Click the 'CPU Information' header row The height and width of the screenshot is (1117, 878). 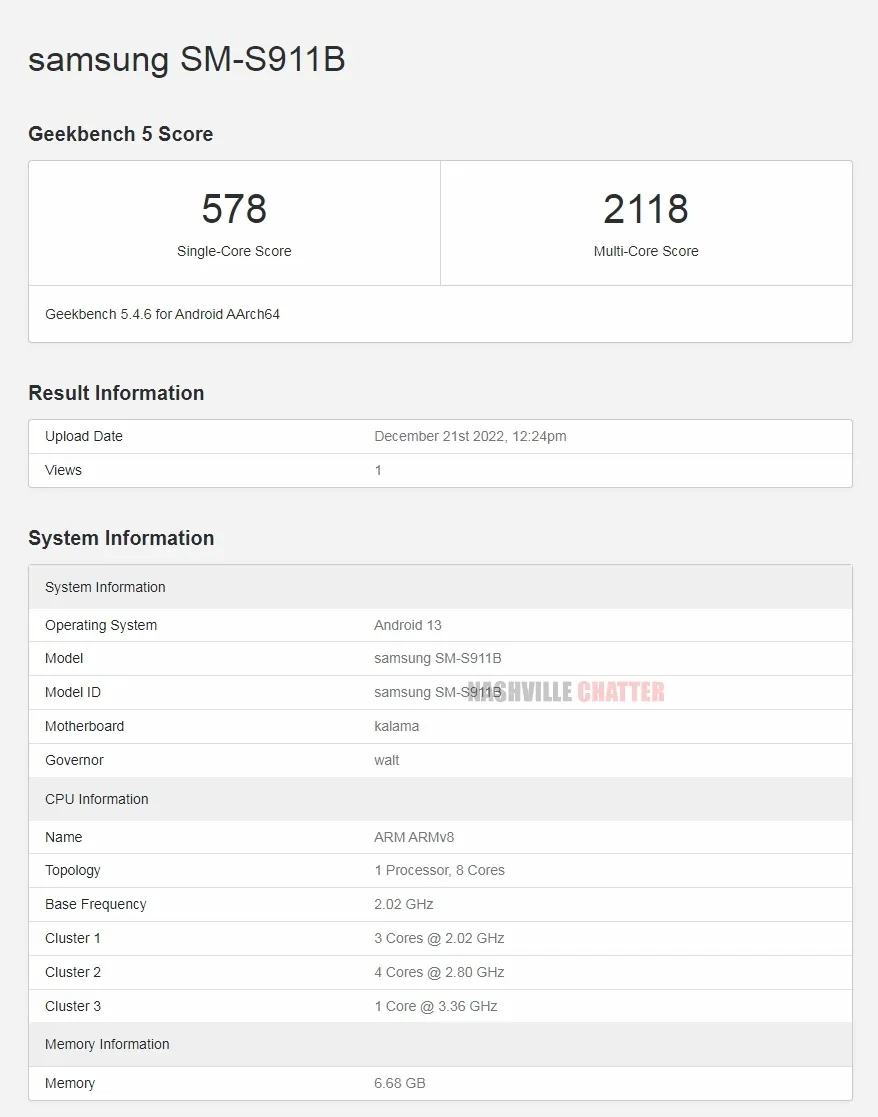pyautogui.click(x=440, y=799)
